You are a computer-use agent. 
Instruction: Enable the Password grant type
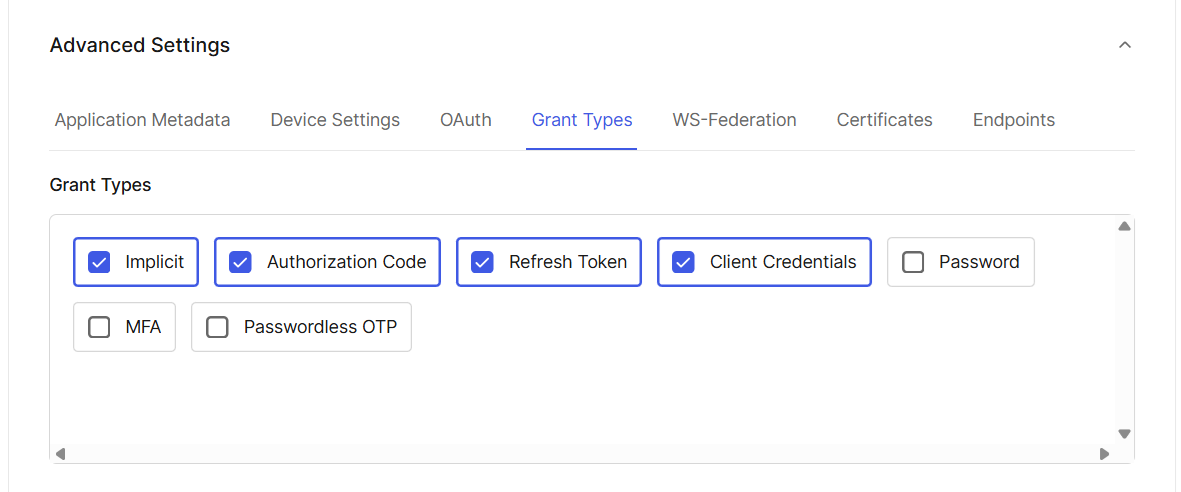(x=913, y=262)
